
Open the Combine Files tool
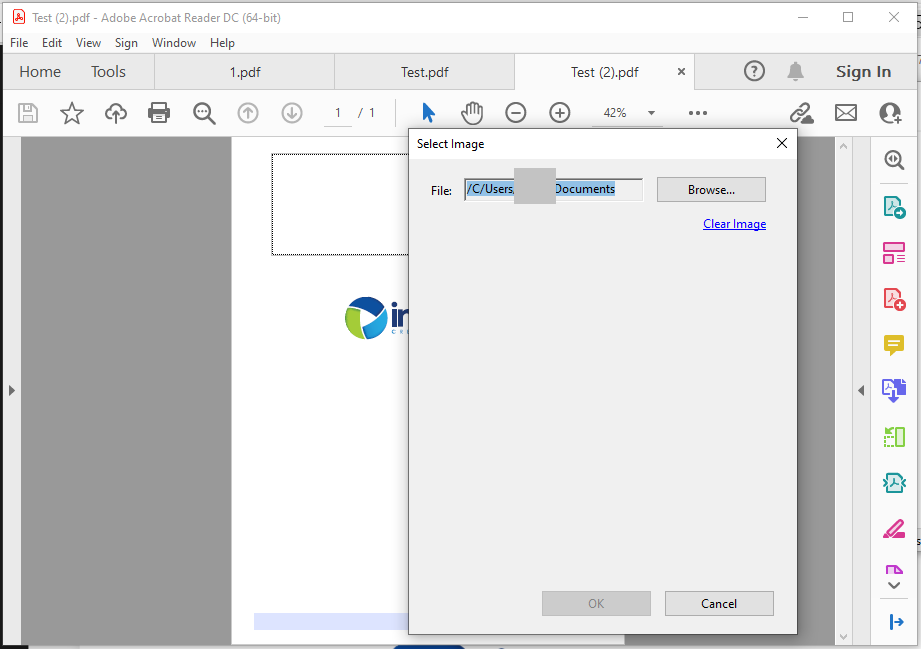click(x=893, y=390)
